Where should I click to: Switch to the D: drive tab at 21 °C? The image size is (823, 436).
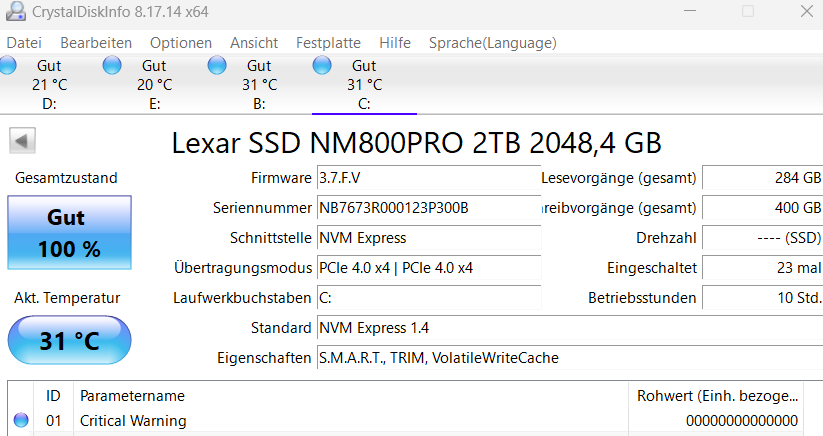pyautogui.click(x=50, y=84)
